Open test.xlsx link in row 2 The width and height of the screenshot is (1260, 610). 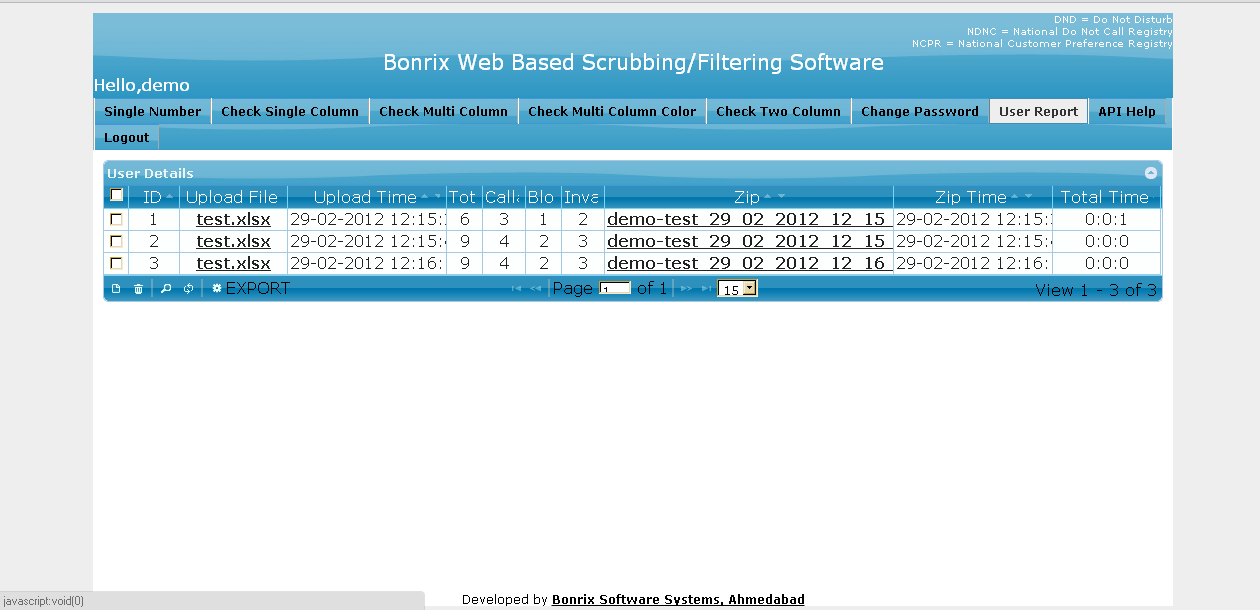[233, 241]
